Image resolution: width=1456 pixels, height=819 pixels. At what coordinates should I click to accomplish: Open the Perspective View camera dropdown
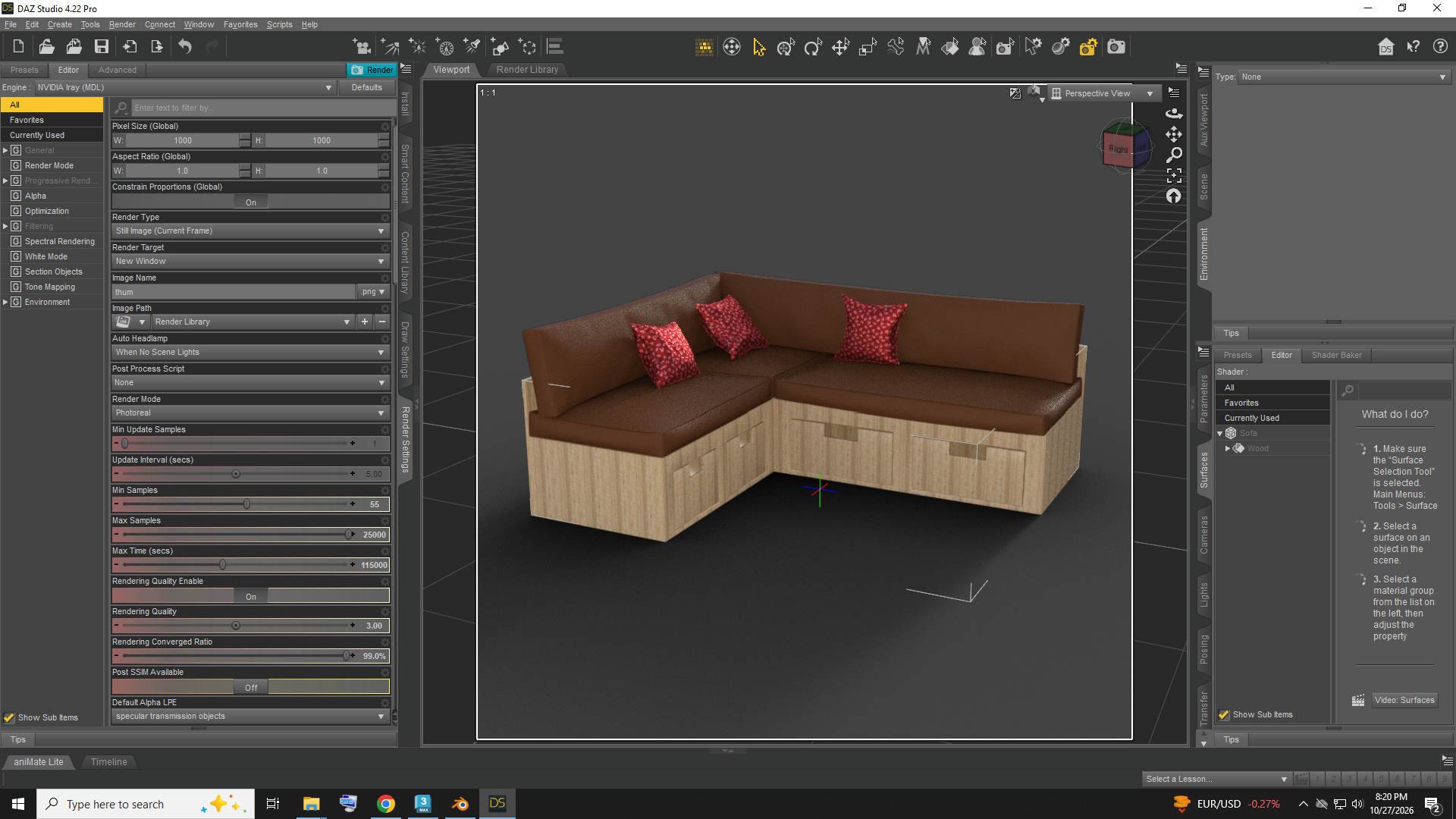(x=1103, y=94)
